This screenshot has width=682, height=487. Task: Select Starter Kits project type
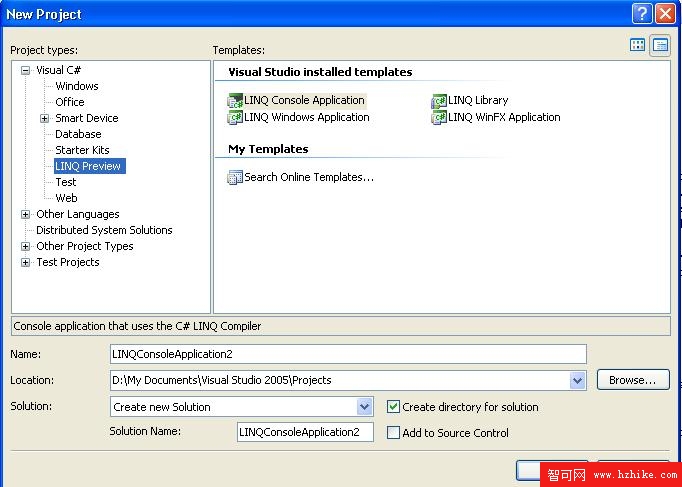point(82,150)
